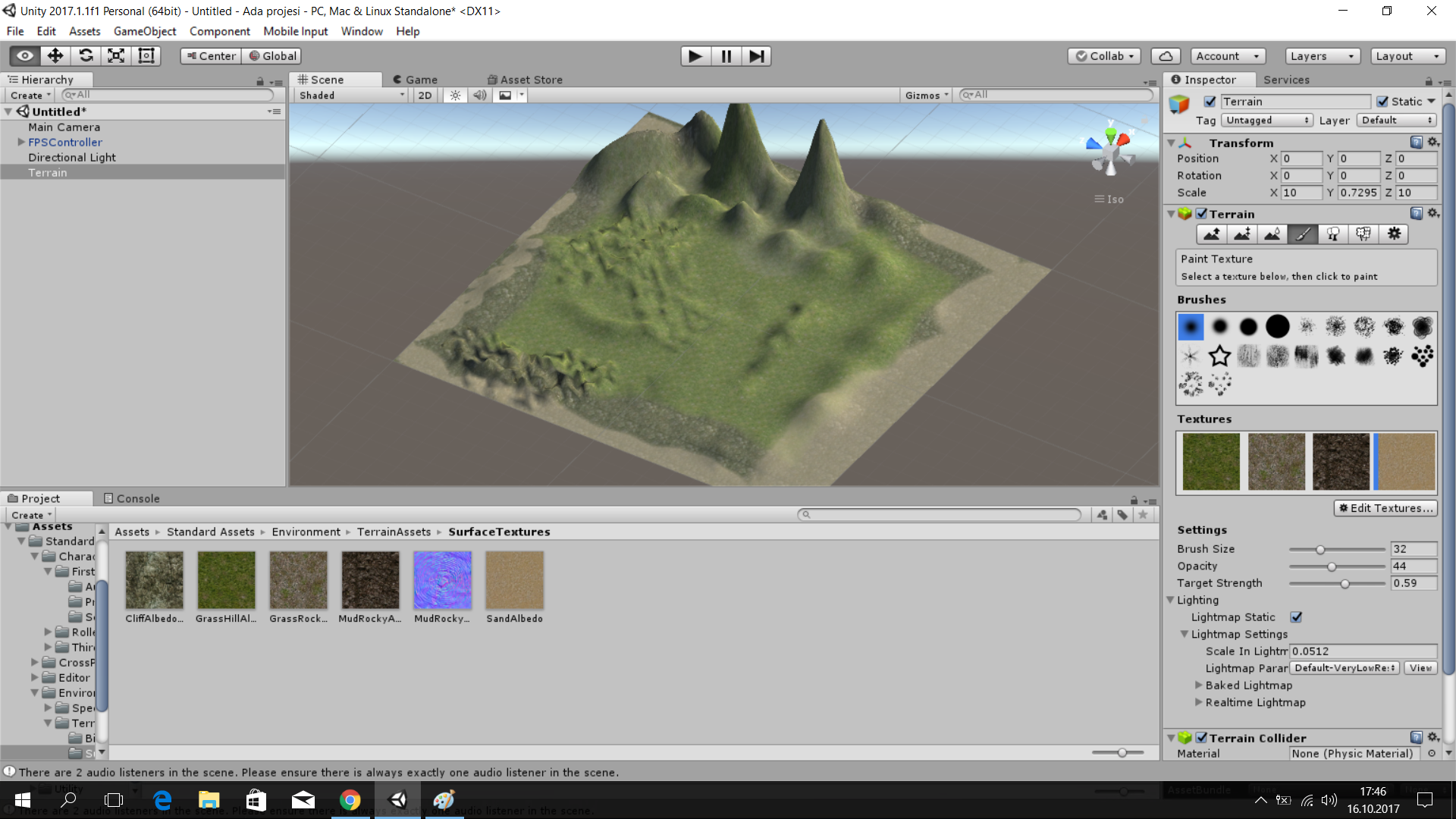The width and height of the screenshot is (1456, 819).
Task: Open the GameObject menu
Action: coord(145,31)
